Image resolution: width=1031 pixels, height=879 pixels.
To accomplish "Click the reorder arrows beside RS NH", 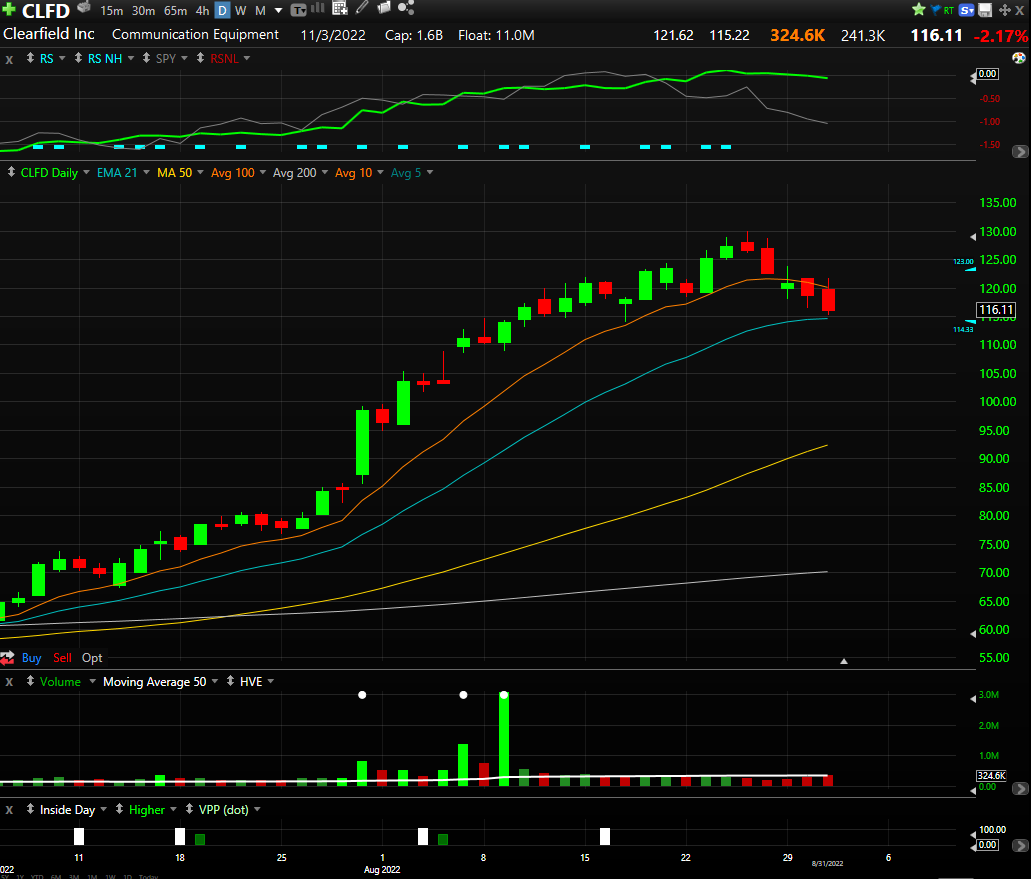I will pos(78,58).
